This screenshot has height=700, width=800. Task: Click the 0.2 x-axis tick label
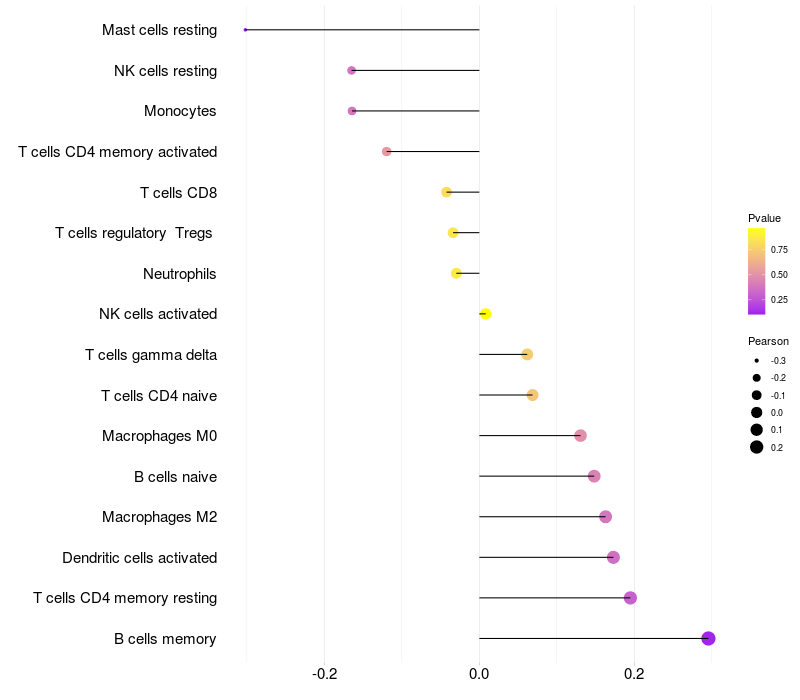coord(634,674)
